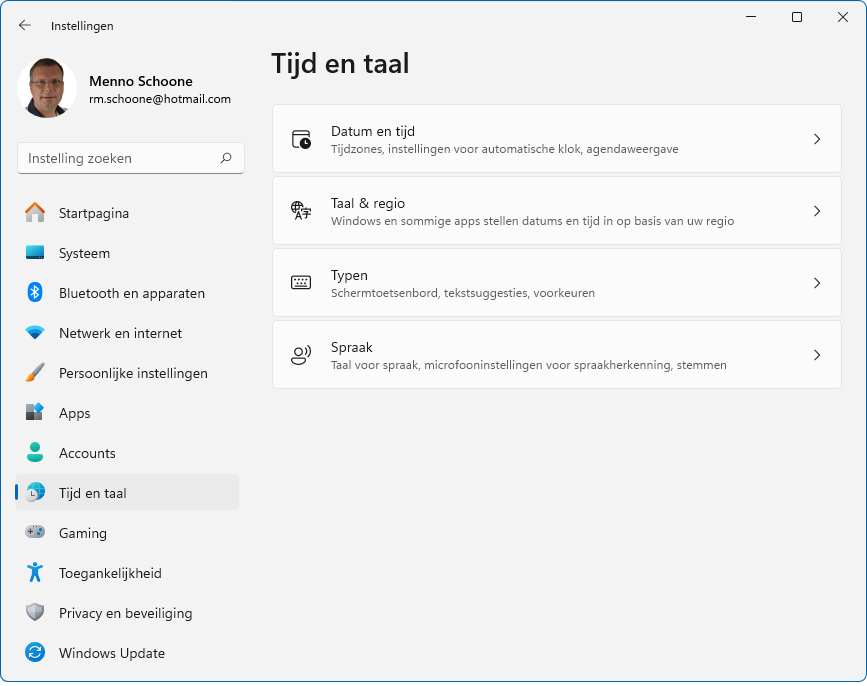
Task: Select the Systeem monitor icon
Action: [35, 253]
